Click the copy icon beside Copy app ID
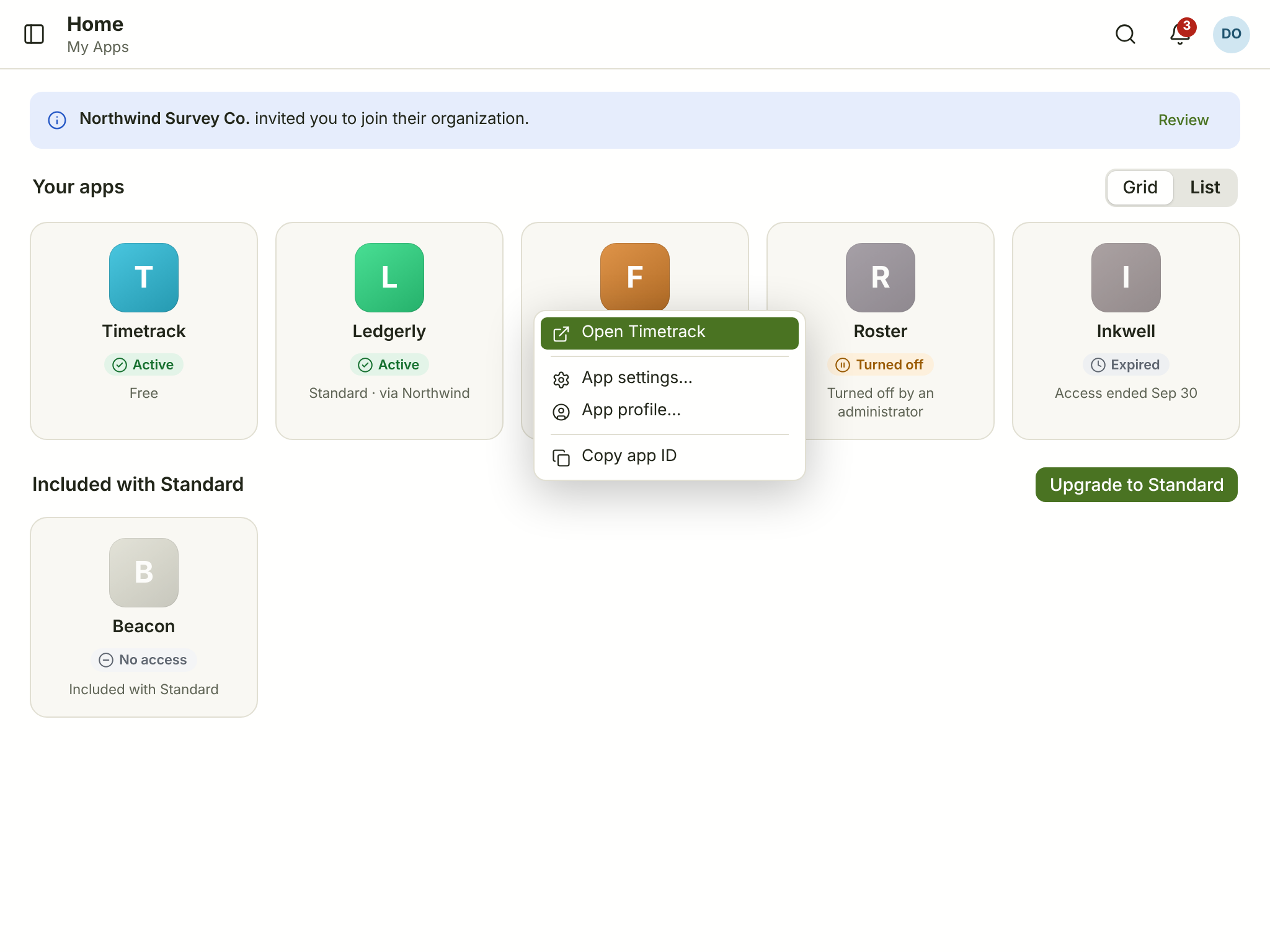This screenshot has height=952, width=1270. point(561,457)
